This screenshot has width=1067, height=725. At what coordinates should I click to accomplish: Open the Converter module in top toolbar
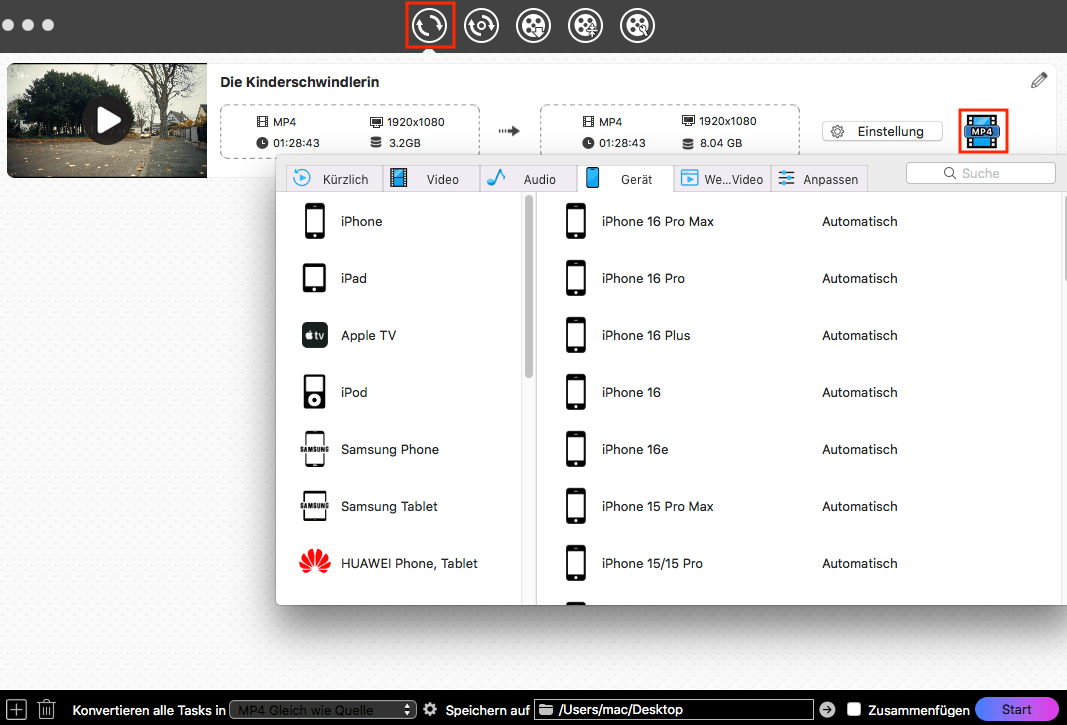tap(430, 26)
